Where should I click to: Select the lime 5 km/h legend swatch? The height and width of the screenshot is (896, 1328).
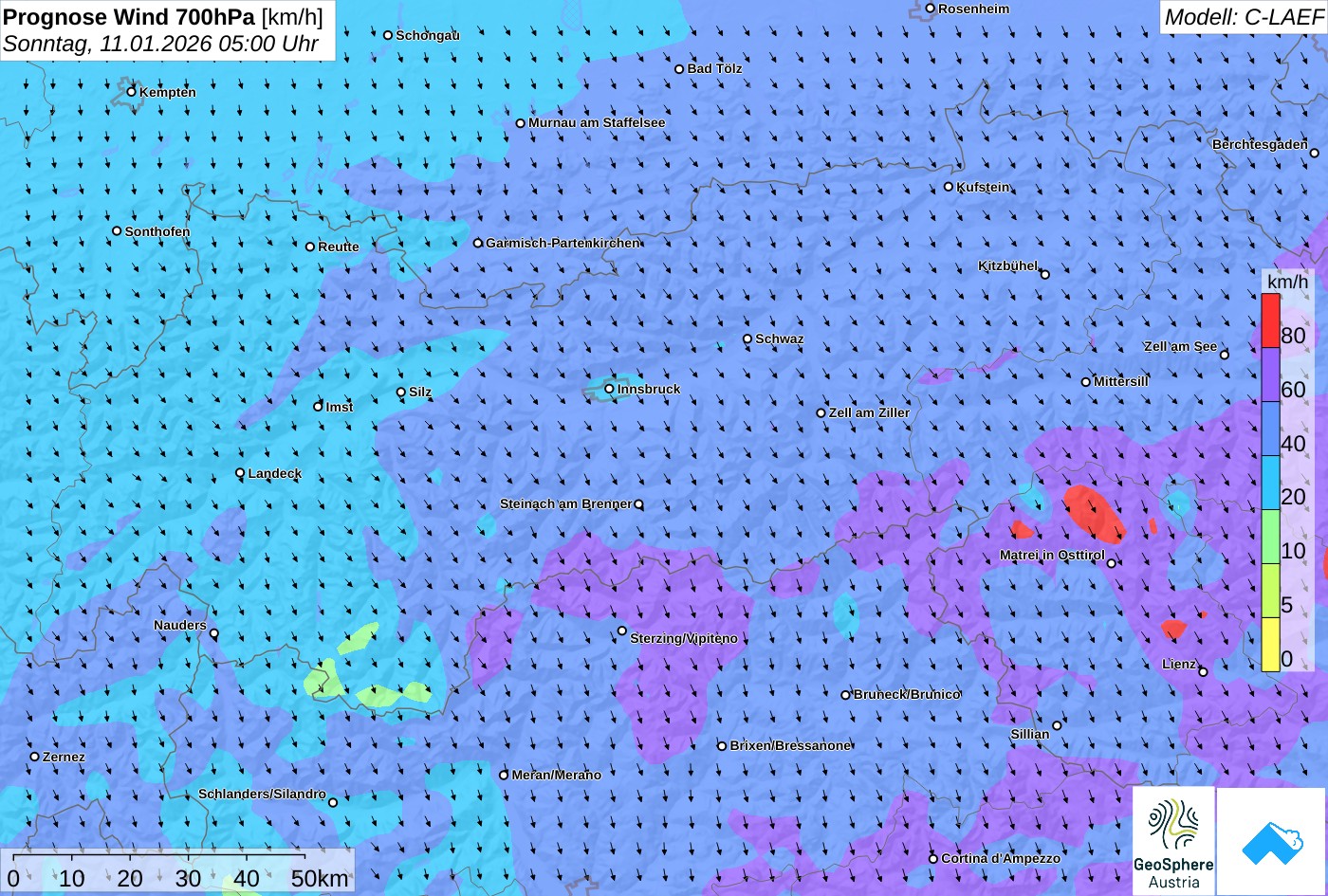click(1270, 591)
